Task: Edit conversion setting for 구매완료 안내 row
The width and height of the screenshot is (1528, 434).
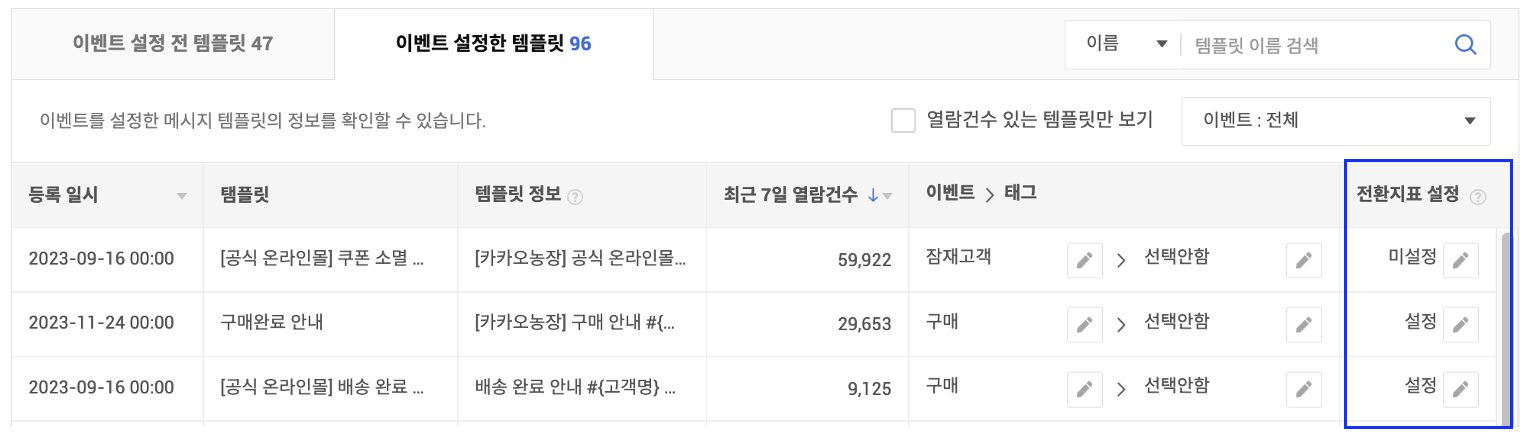Action: pyautogui.click(x=1461, y=324)
